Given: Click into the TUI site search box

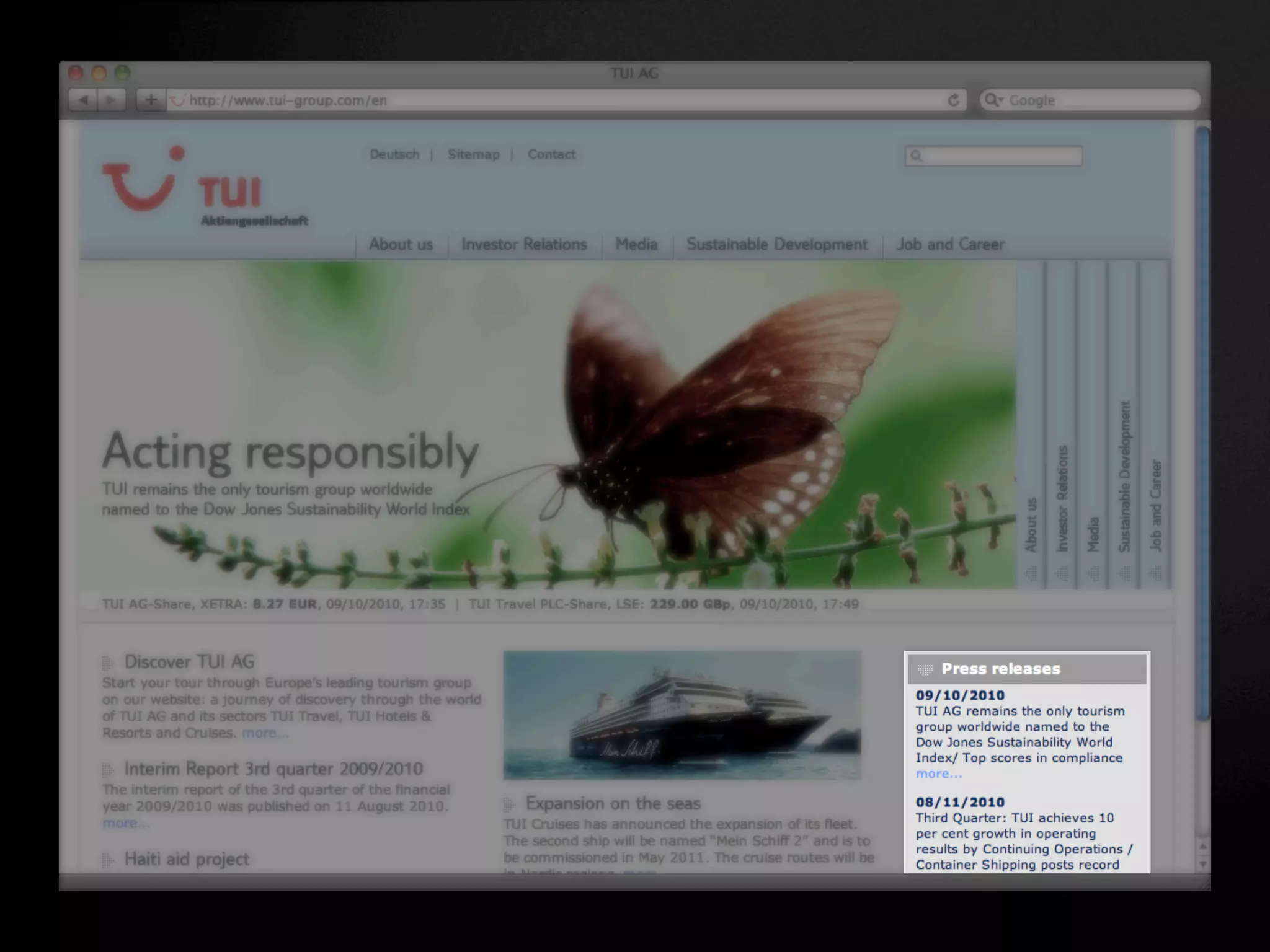Looking at the screenshot, I should pos(993,156).
